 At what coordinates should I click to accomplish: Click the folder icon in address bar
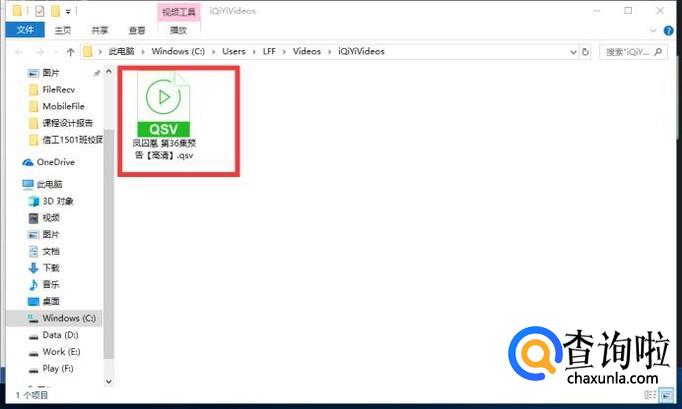click(x=88, y=52)
